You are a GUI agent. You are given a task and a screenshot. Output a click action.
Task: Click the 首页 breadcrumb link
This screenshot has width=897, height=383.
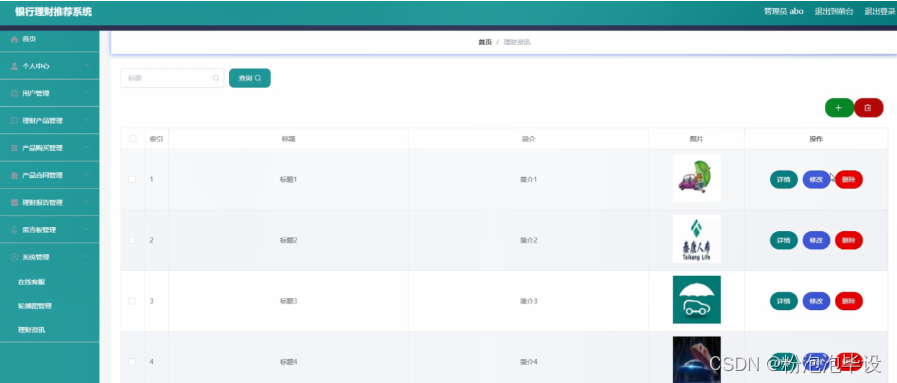(485, 42)
